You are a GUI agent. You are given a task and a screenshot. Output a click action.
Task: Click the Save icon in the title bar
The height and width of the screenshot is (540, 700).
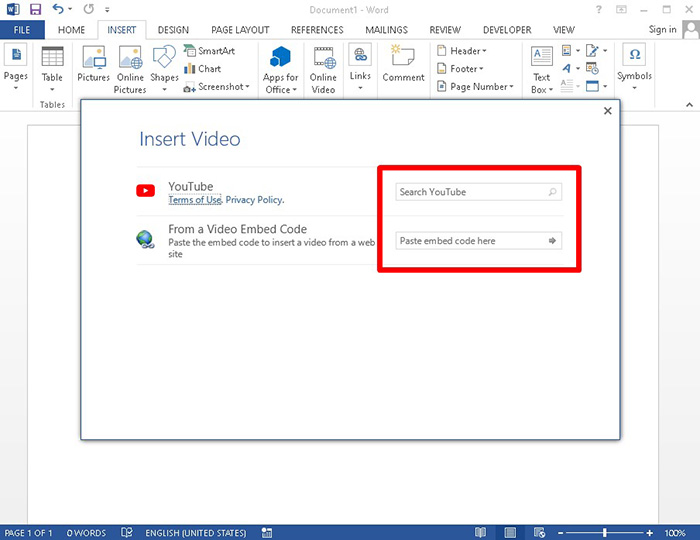click(x=35, y=9)
